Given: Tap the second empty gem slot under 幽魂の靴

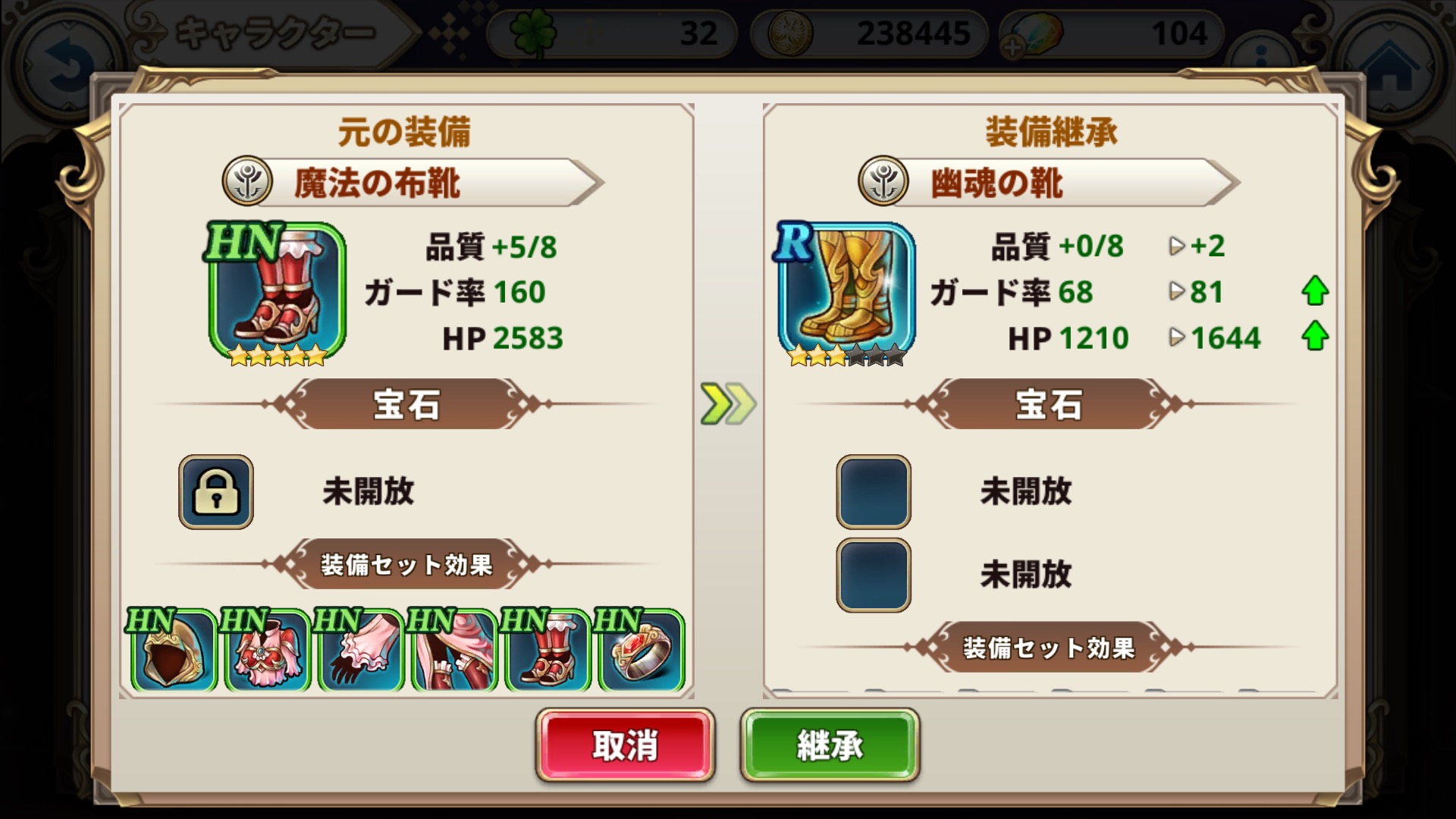Looking at the screenshot, I should pos(874,575).
